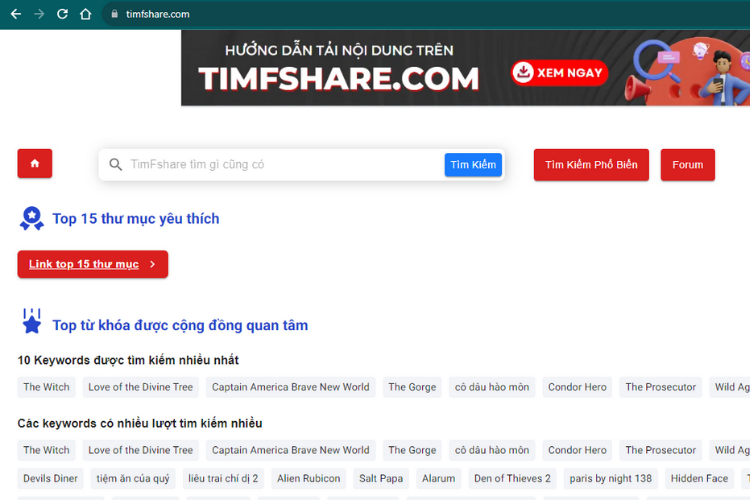
Task: Click the magnifier icon in search box
Action: [x=115, y=165]
